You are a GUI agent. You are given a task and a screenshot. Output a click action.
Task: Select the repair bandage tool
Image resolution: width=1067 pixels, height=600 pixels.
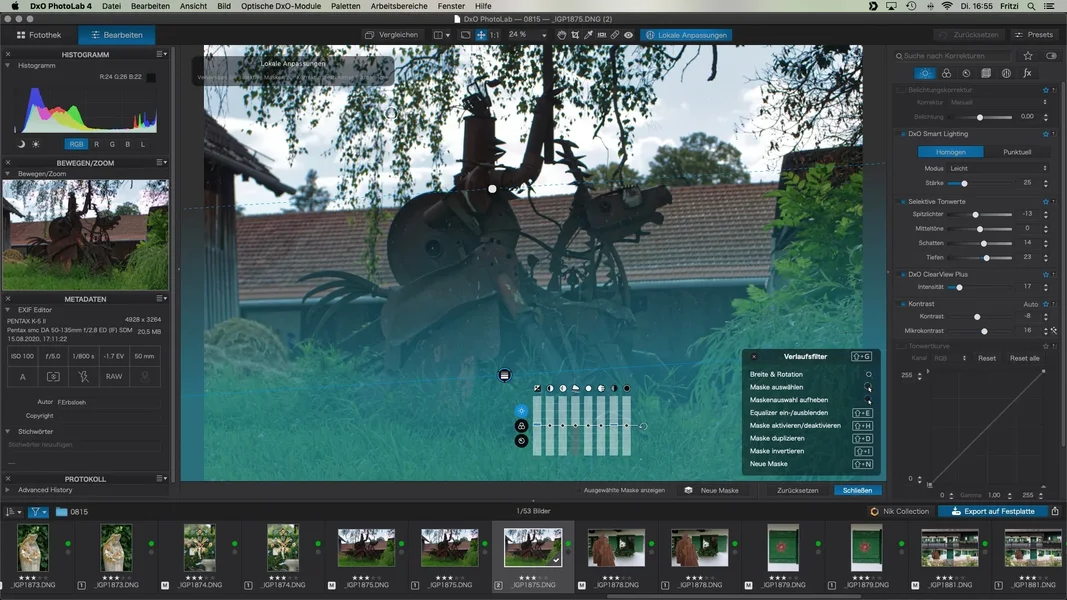click(x=614, y=35)
